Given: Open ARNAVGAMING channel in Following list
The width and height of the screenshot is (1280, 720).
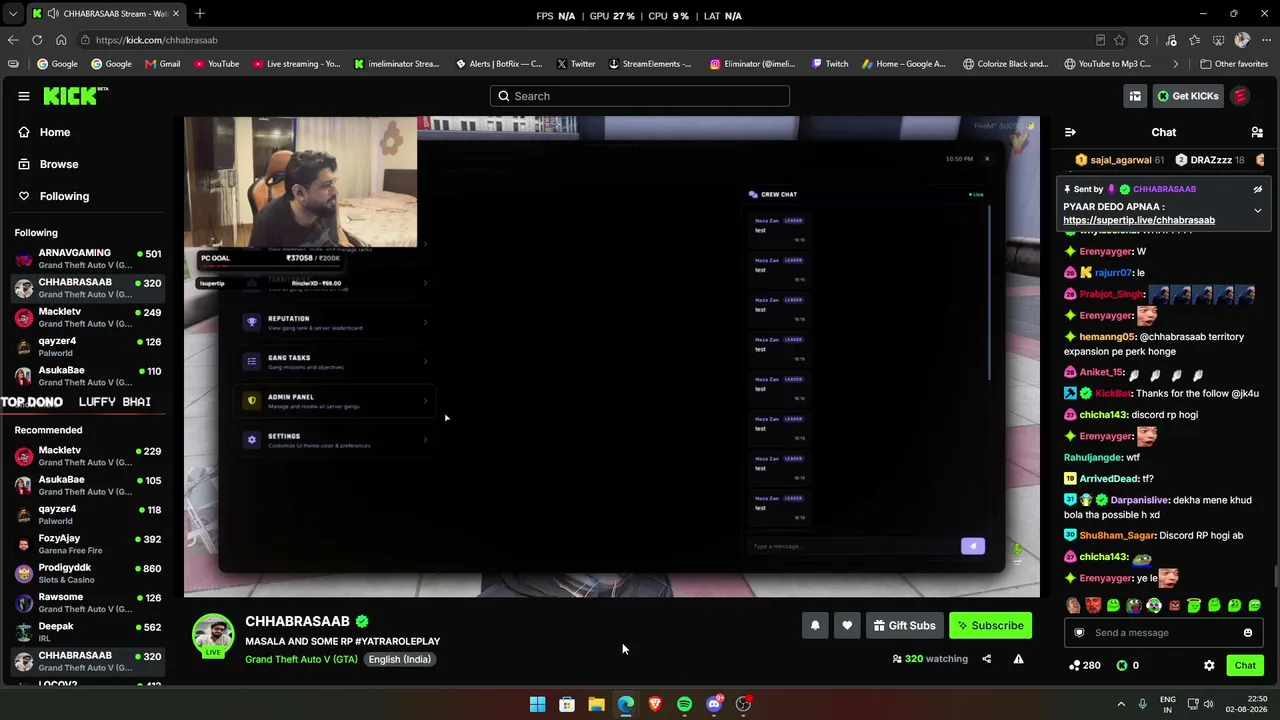Looking at the screenshot, I should tap(88, 259).
